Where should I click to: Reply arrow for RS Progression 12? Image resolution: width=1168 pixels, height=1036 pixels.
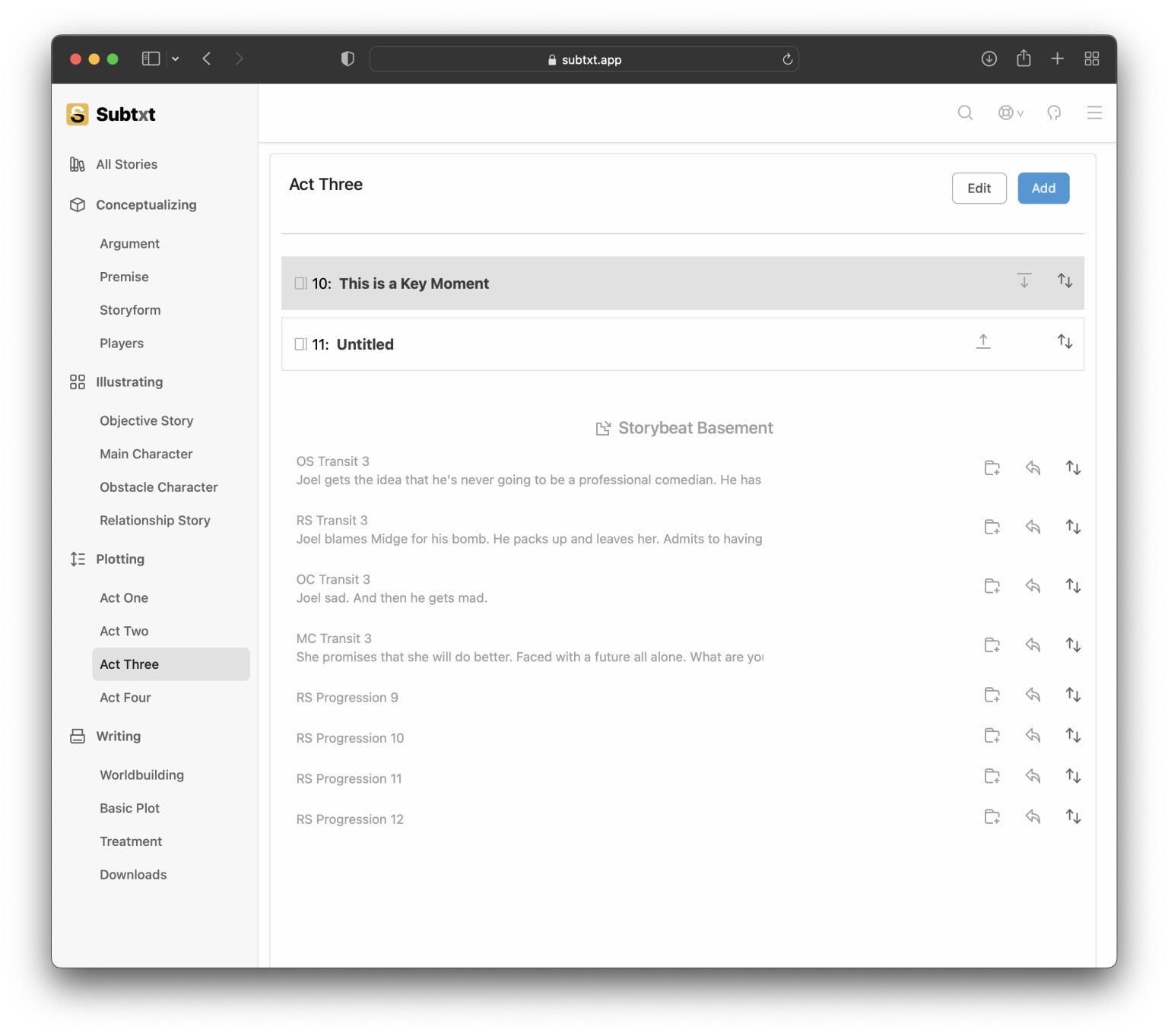(x=1033, y=816)
